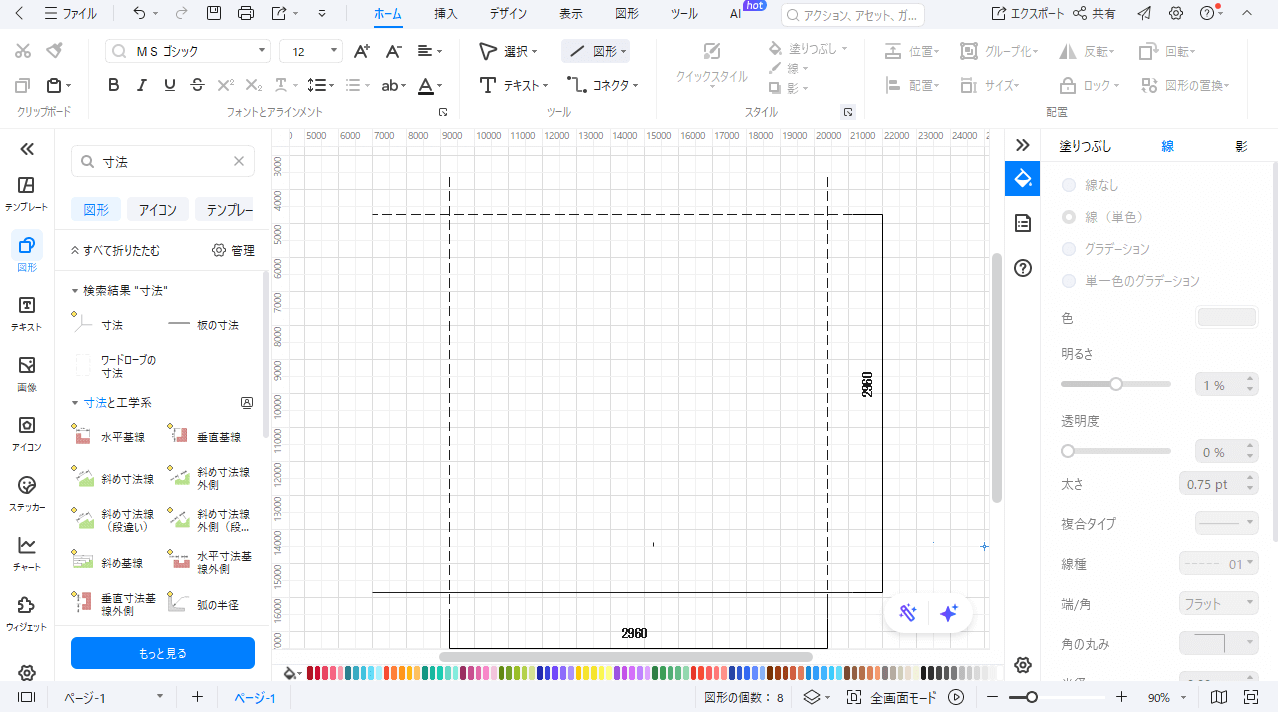Collapse the 検索結果 "寸法" section

[x=75, y=291]
